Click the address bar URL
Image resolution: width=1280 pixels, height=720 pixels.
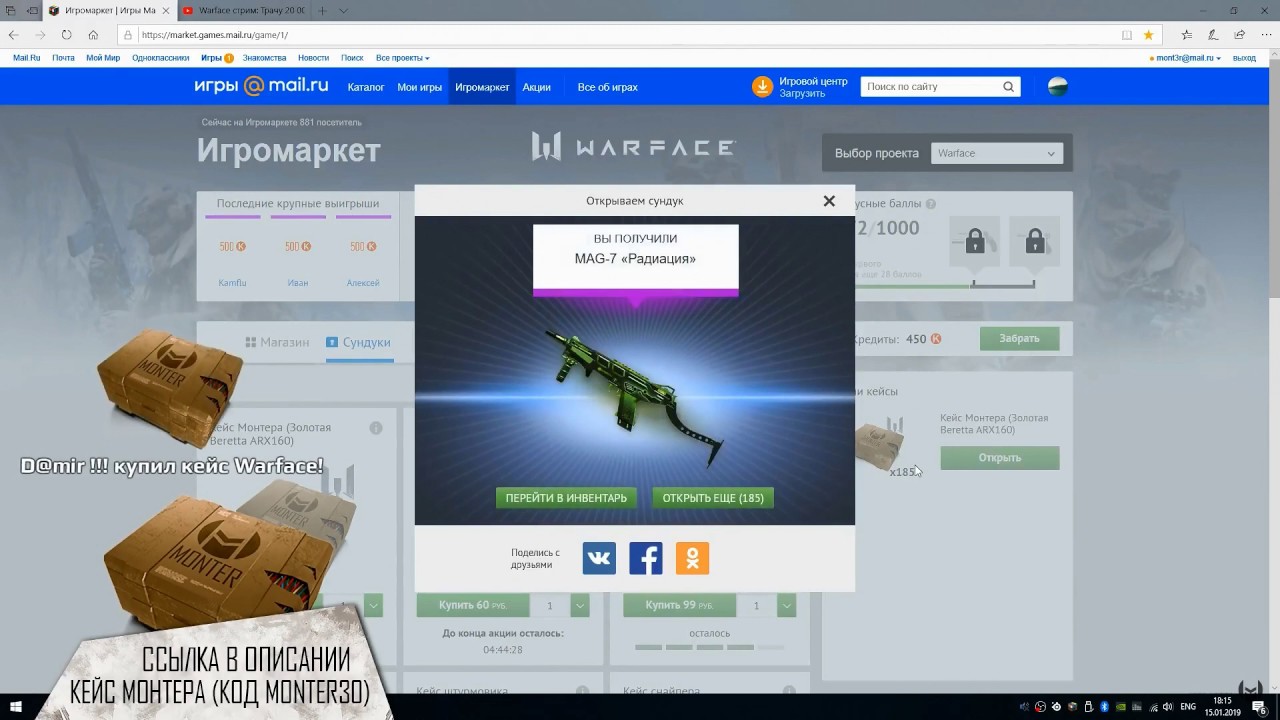(215, 34)
